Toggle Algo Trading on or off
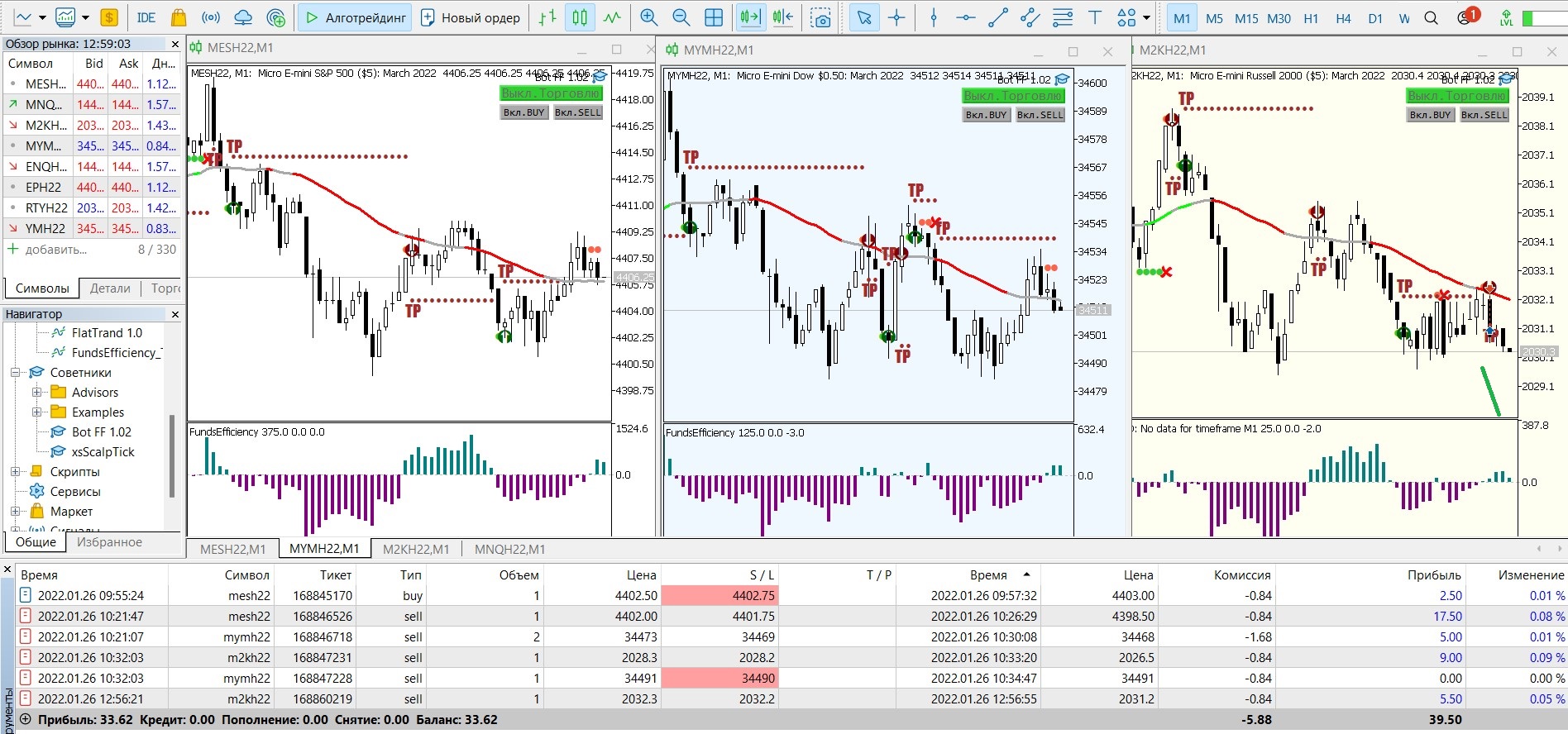Viewport: 1568px width, 734px height. [355, 17]
